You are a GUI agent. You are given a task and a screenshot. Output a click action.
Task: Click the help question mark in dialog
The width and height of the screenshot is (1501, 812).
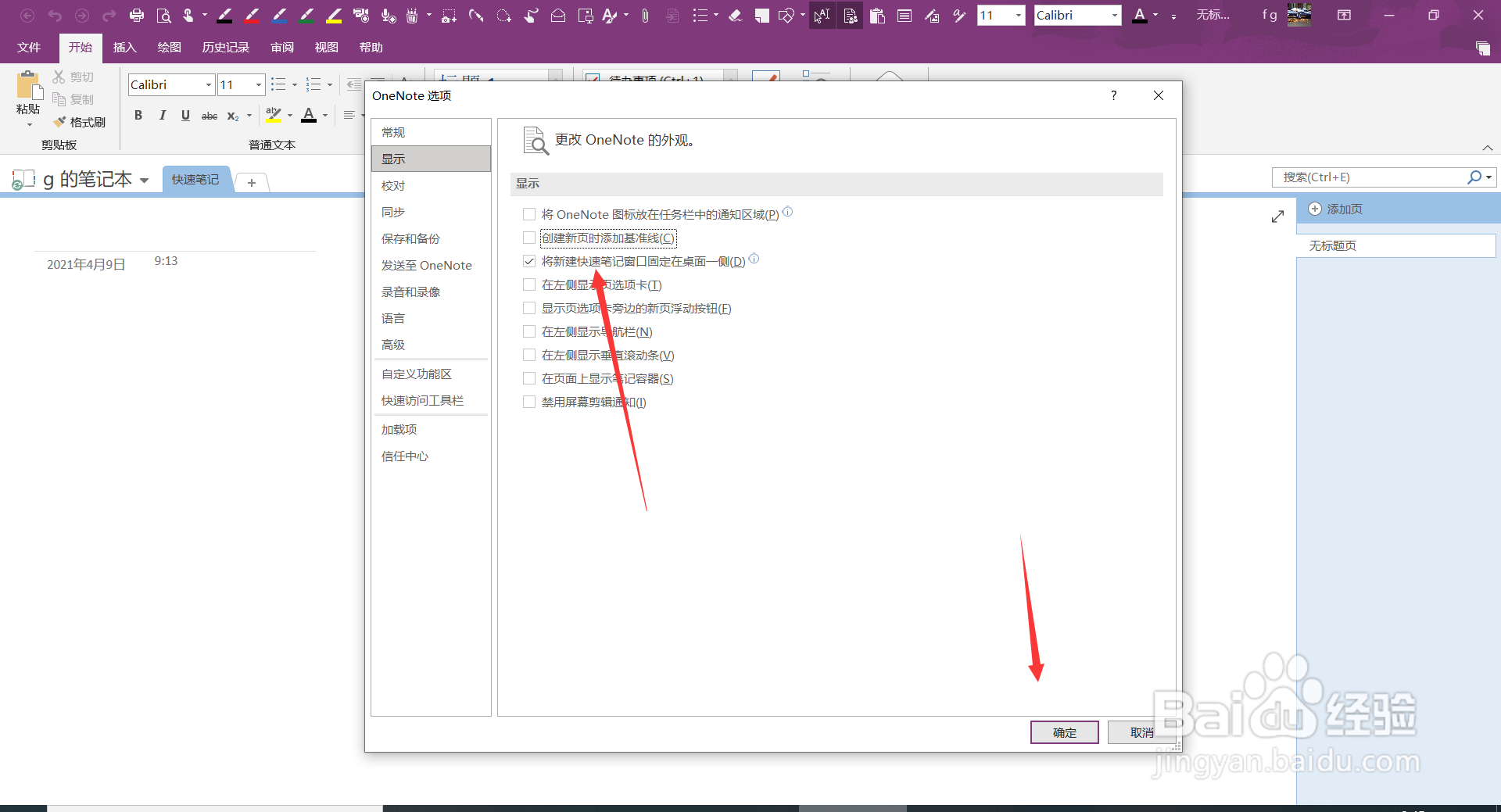click(x=1113, y=95)
